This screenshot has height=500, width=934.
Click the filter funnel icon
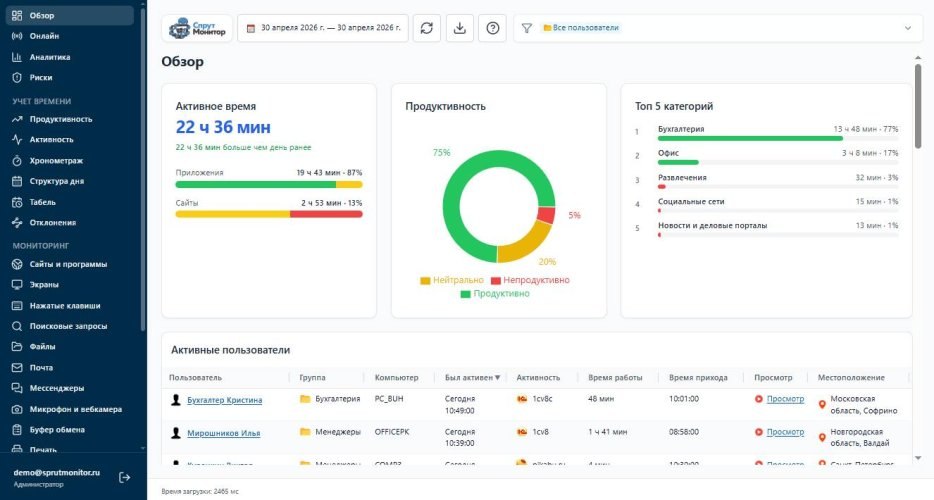point(527,28)
